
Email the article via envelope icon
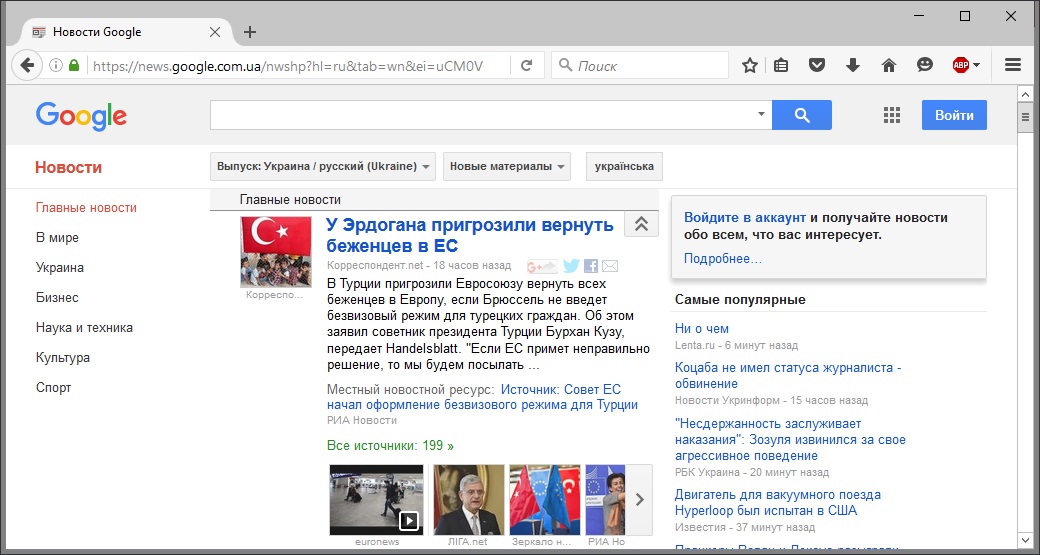pos(610,266)
